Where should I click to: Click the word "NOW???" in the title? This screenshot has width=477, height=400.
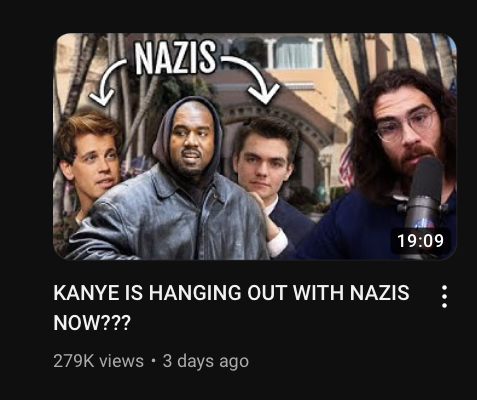pyautogui.click(x=92, y=323)
